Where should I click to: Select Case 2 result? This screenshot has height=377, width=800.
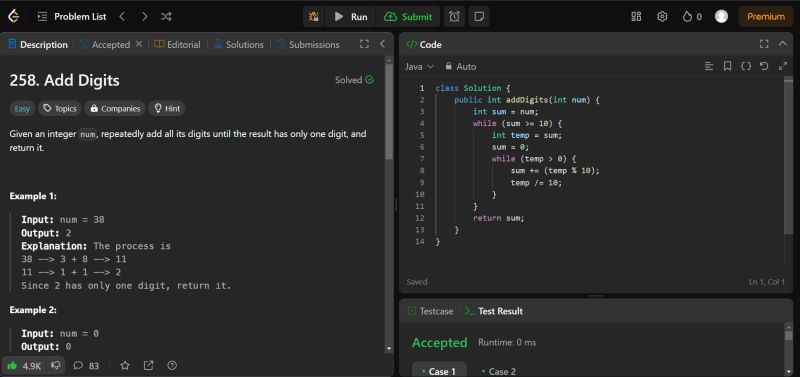[x=498, y=371]
